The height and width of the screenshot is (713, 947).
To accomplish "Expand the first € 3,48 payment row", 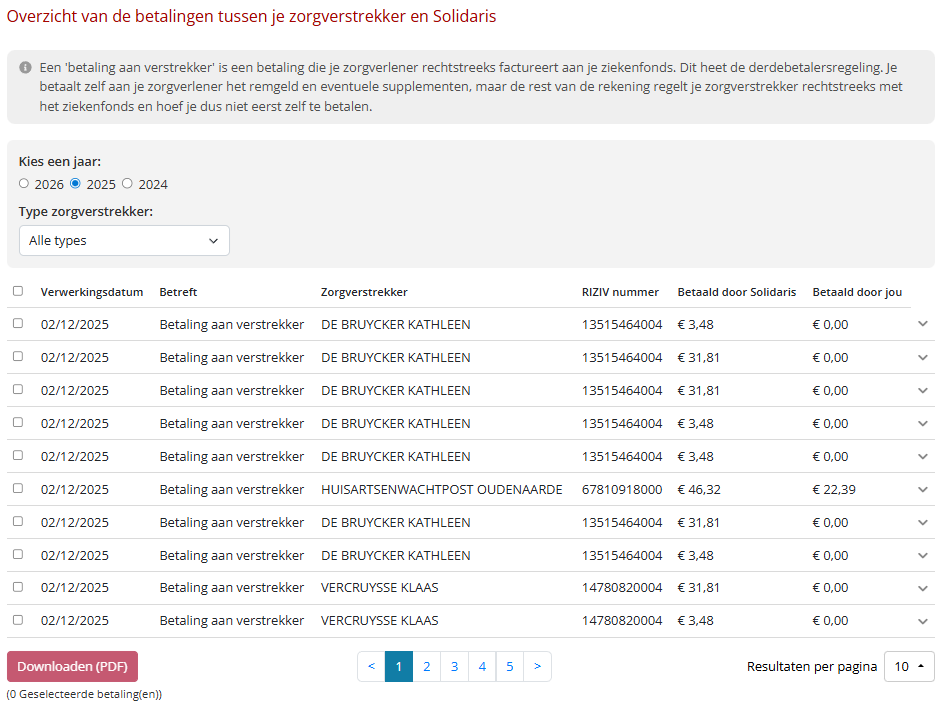I will tap(922, 324).
